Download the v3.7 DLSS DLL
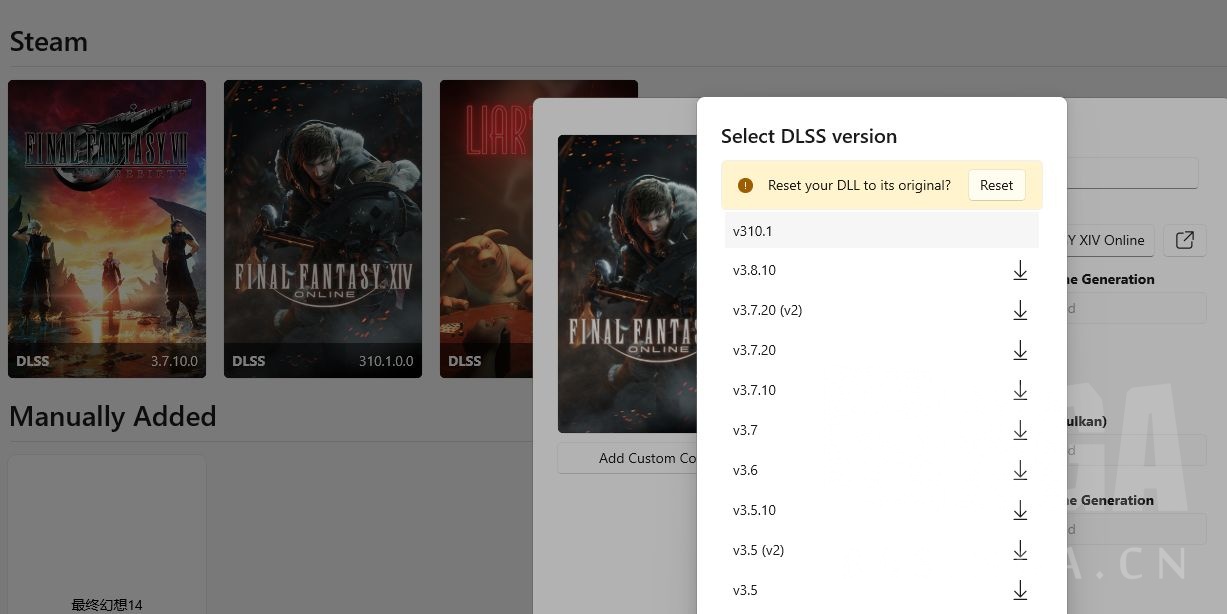The image size is (1227, 614). tap(1020, 430)
